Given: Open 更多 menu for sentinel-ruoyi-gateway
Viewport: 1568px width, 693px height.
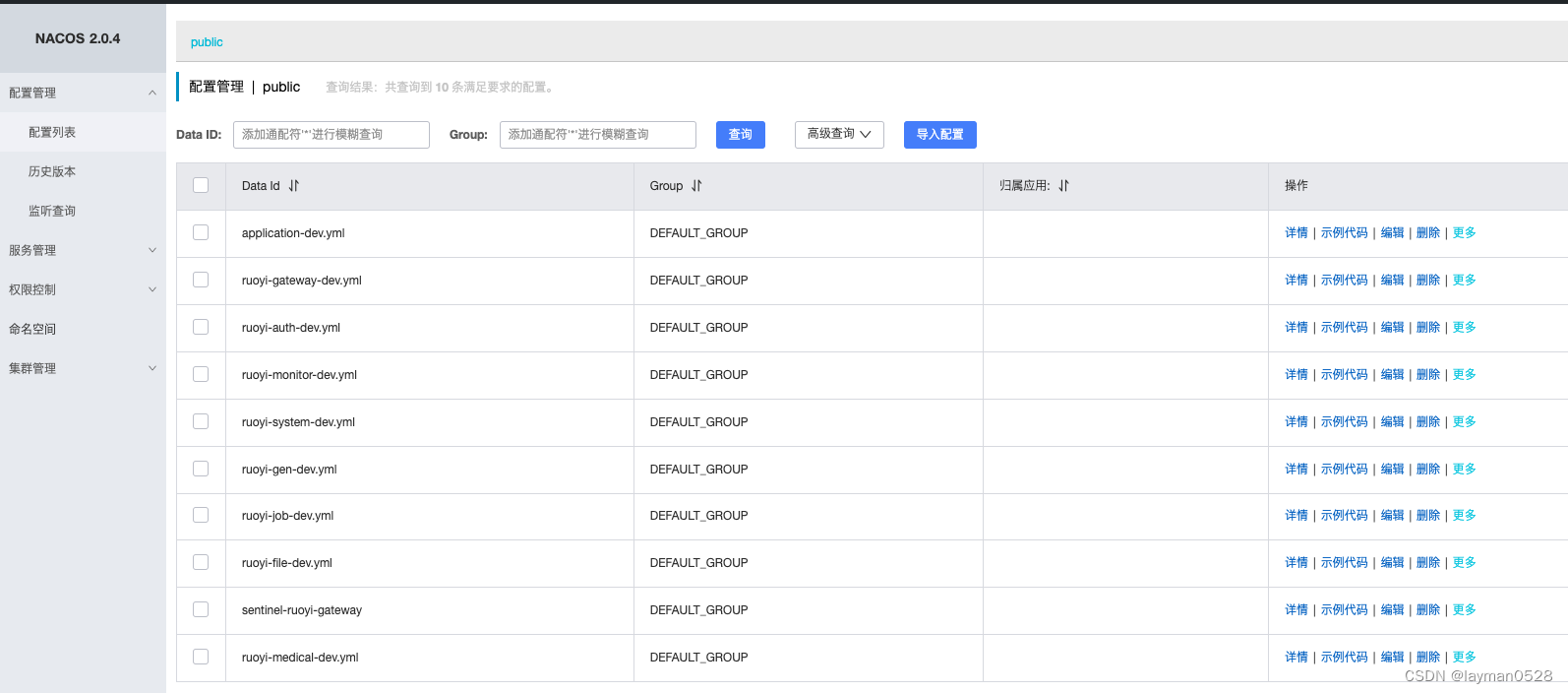Looking at the screenshot, I should [1465, 610].
